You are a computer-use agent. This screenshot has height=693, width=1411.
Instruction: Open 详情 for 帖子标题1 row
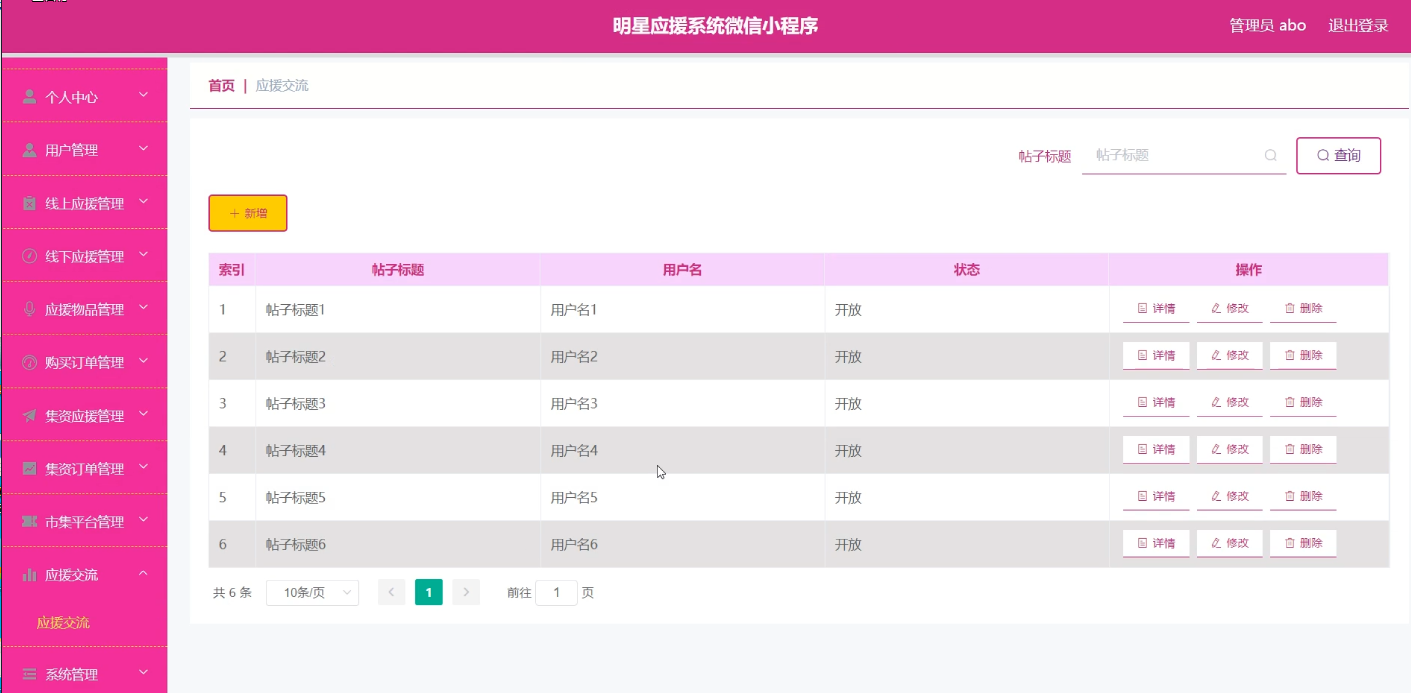(1156, 309)
